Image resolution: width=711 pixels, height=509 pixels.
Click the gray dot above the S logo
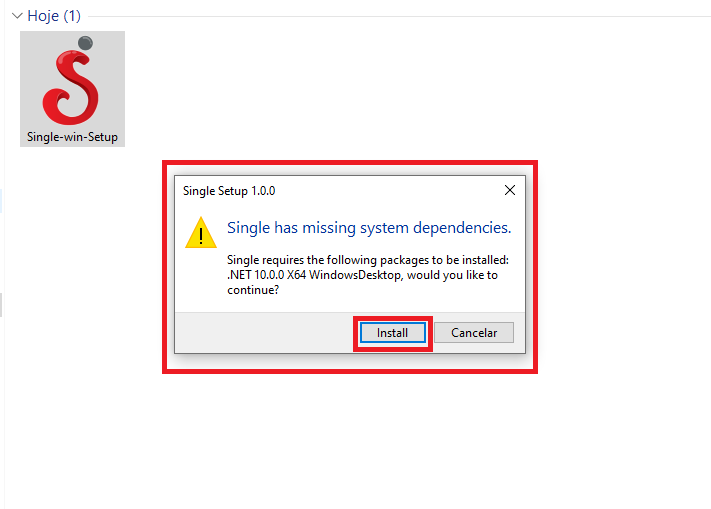86,43
